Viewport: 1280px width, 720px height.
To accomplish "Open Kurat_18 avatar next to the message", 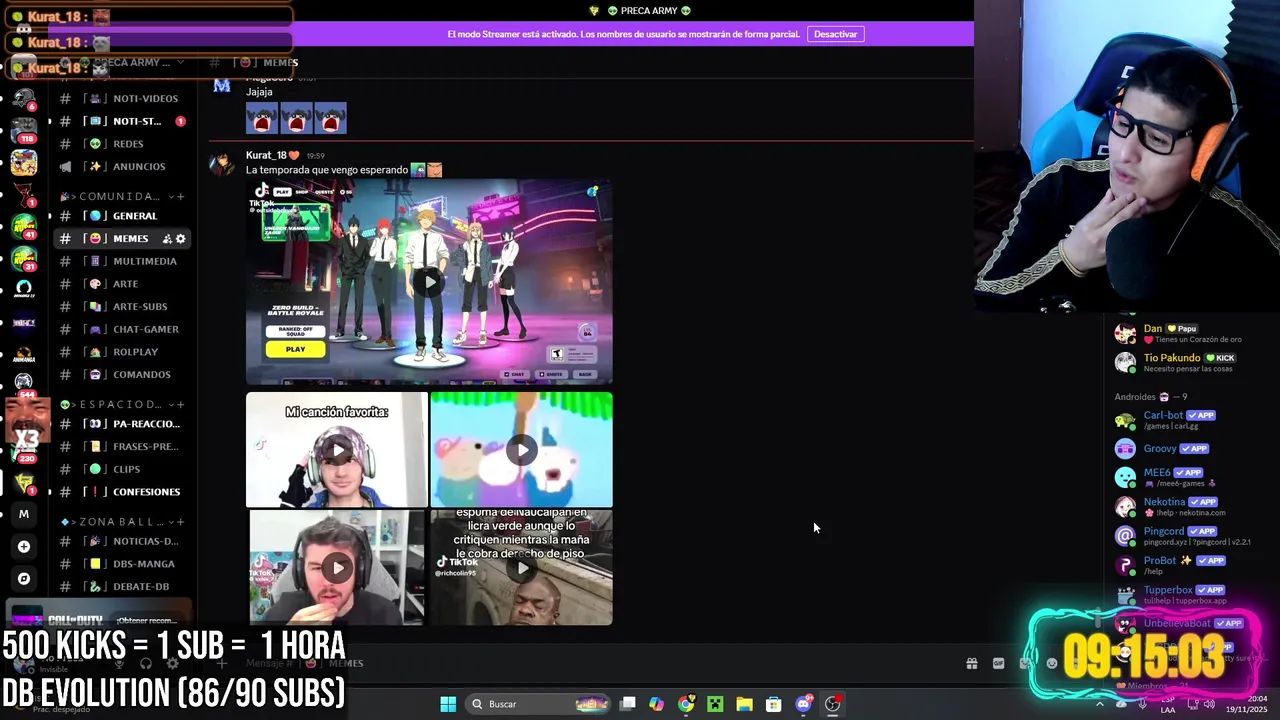I will 222,164.
